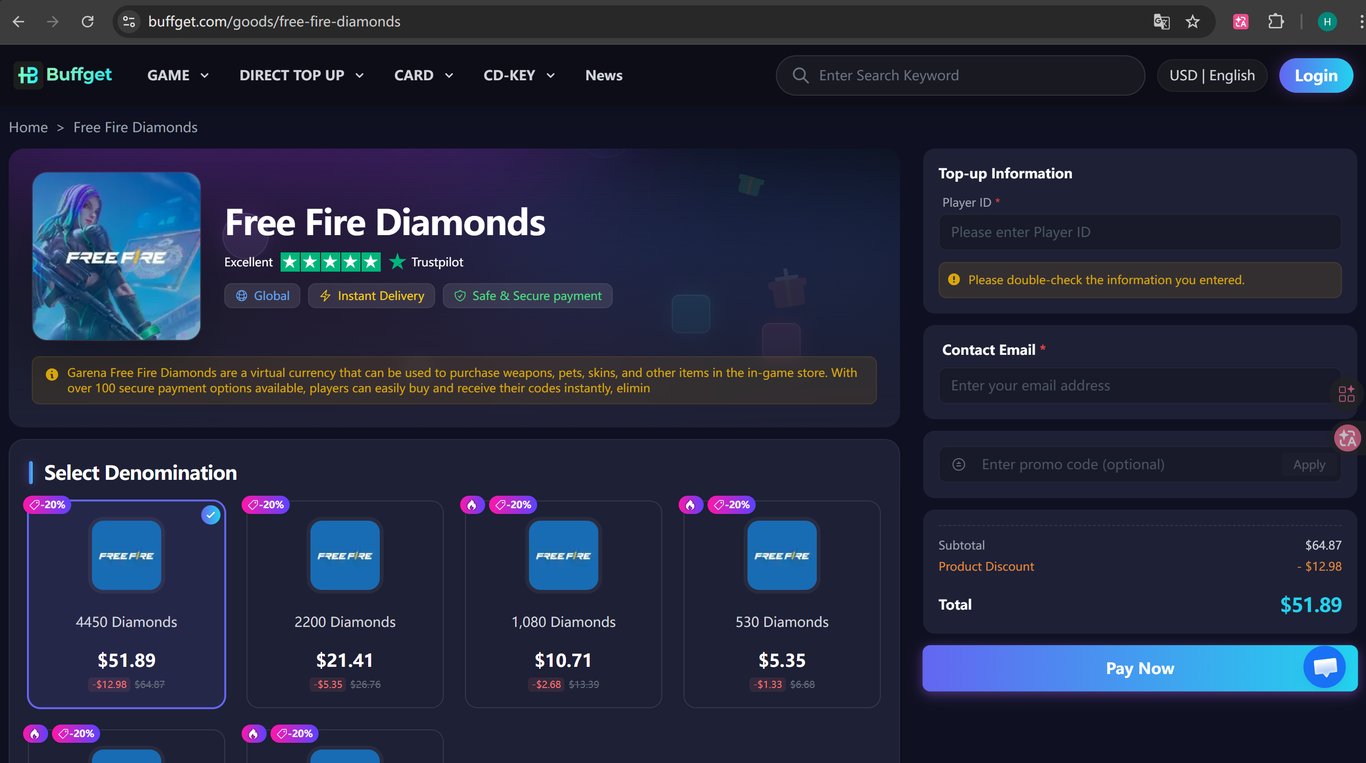The image size is (1366, 763).
Task: Select the 2200 Diamonds denomination
Action: 345,604
